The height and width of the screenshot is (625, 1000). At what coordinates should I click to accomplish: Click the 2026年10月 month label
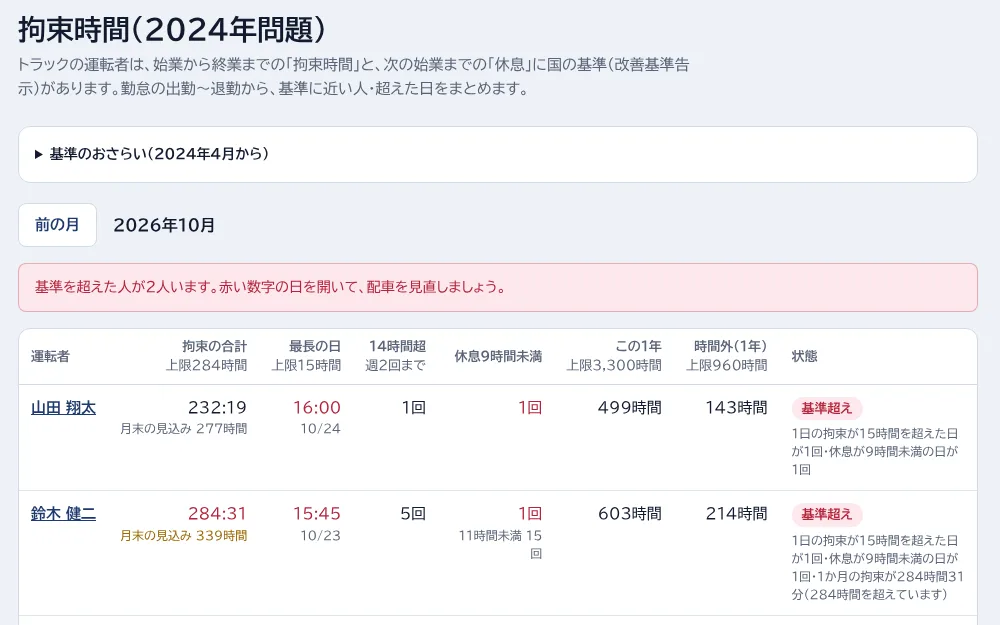click(x=164, y=225)
